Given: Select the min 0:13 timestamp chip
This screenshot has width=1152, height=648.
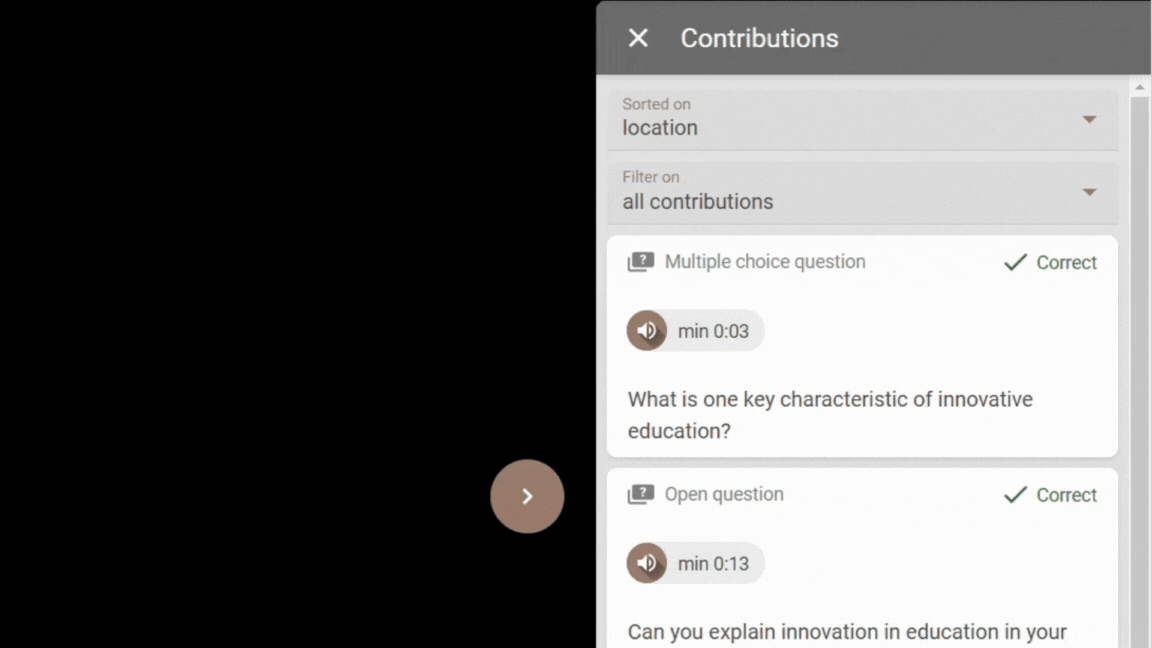Looking at the screenshot, I should (x=695, y=564).
